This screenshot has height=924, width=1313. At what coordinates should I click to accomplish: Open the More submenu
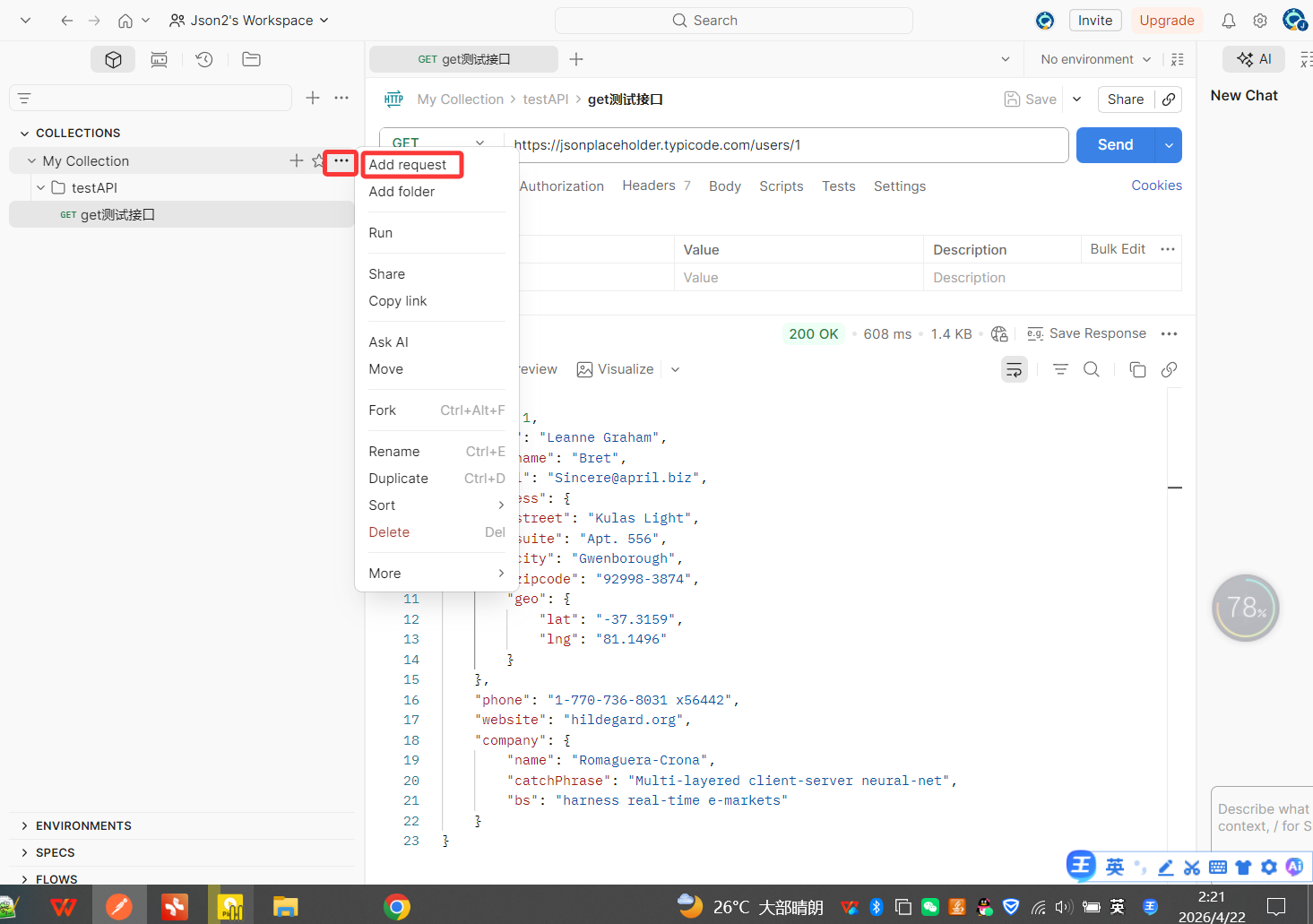(436, 574)
